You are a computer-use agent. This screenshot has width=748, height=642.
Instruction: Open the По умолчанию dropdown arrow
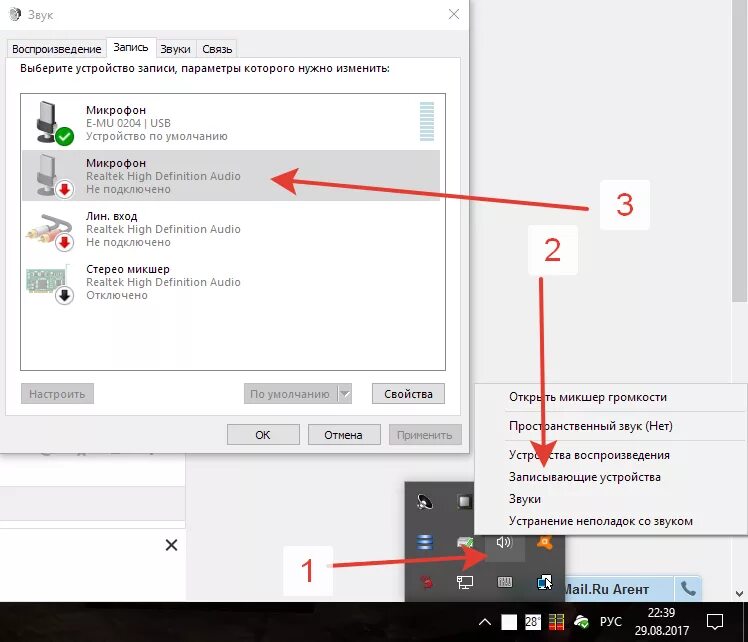coord(344,393)
